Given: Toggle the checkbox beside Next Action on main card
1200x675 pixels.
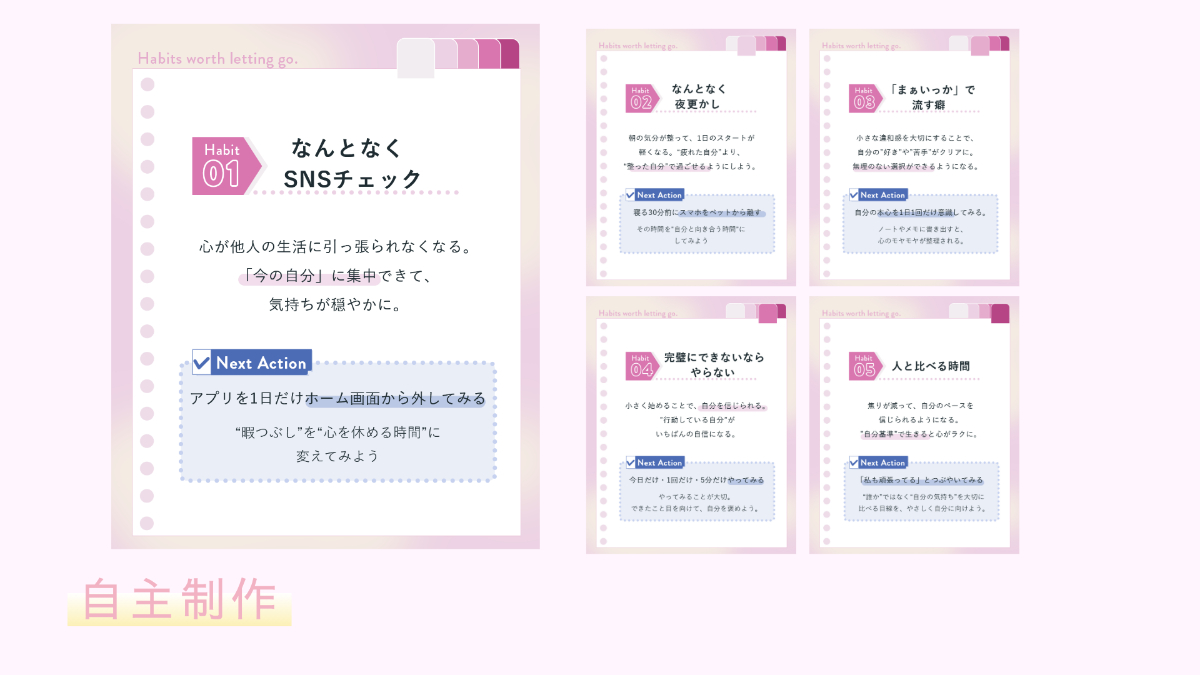Looking at the screenshot, I should [x=202, y=362].
